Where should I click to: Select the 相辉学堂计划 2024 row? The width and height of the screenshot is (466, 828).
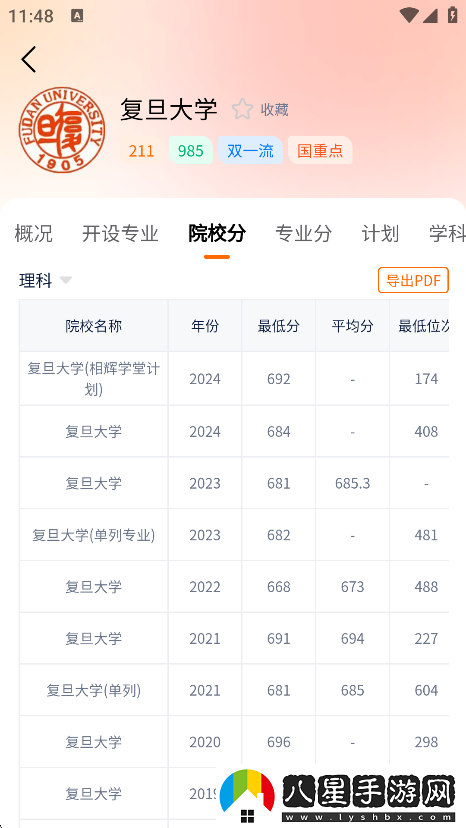tap(234, 379)
